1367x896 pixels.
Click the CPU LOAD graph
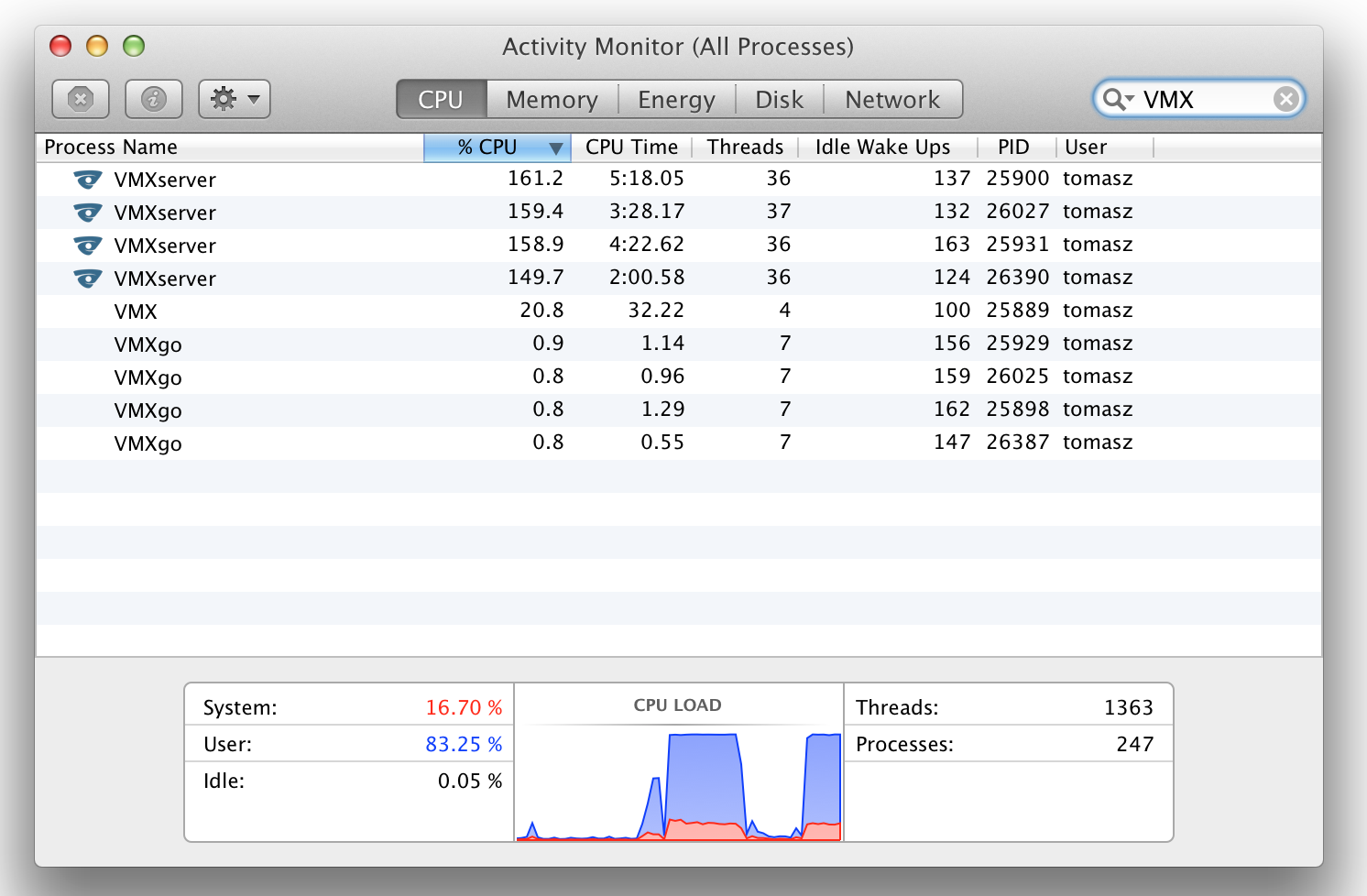[x=678, y=782]
